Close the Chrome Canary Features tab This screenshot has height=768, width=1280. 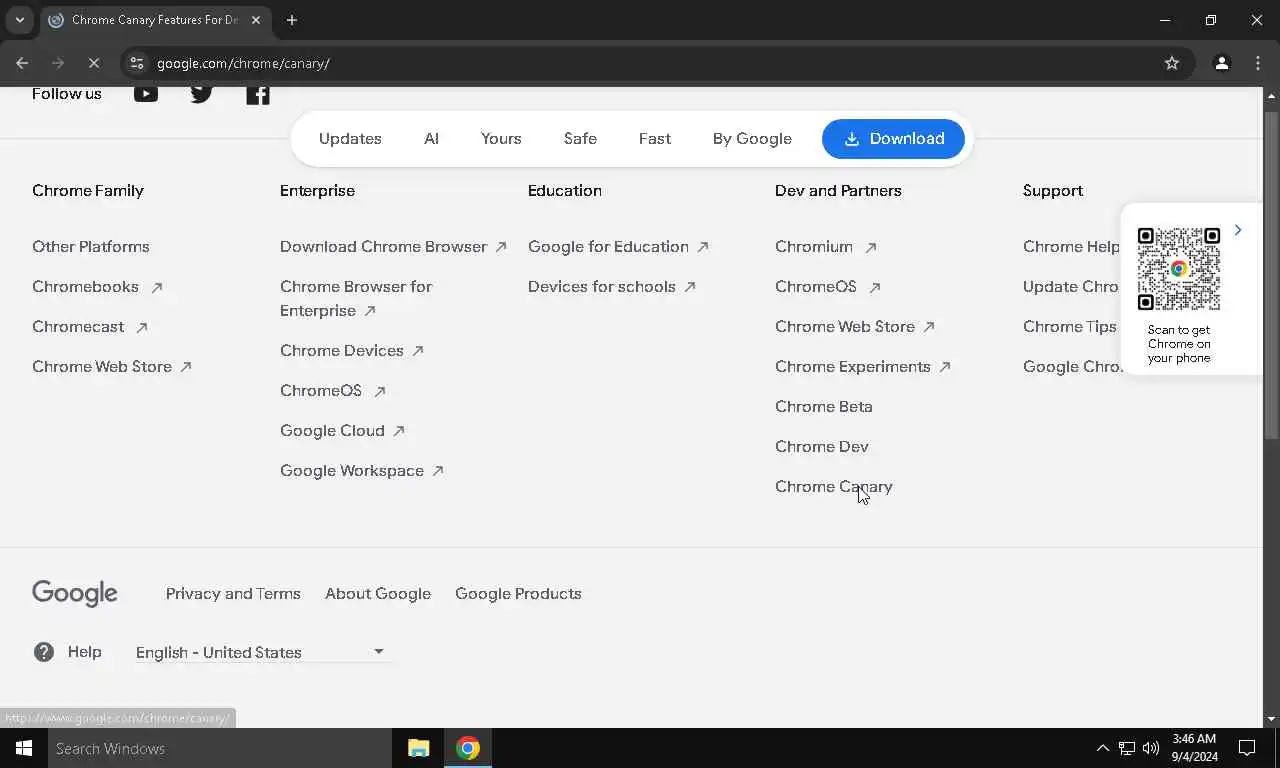pos(256,20)
